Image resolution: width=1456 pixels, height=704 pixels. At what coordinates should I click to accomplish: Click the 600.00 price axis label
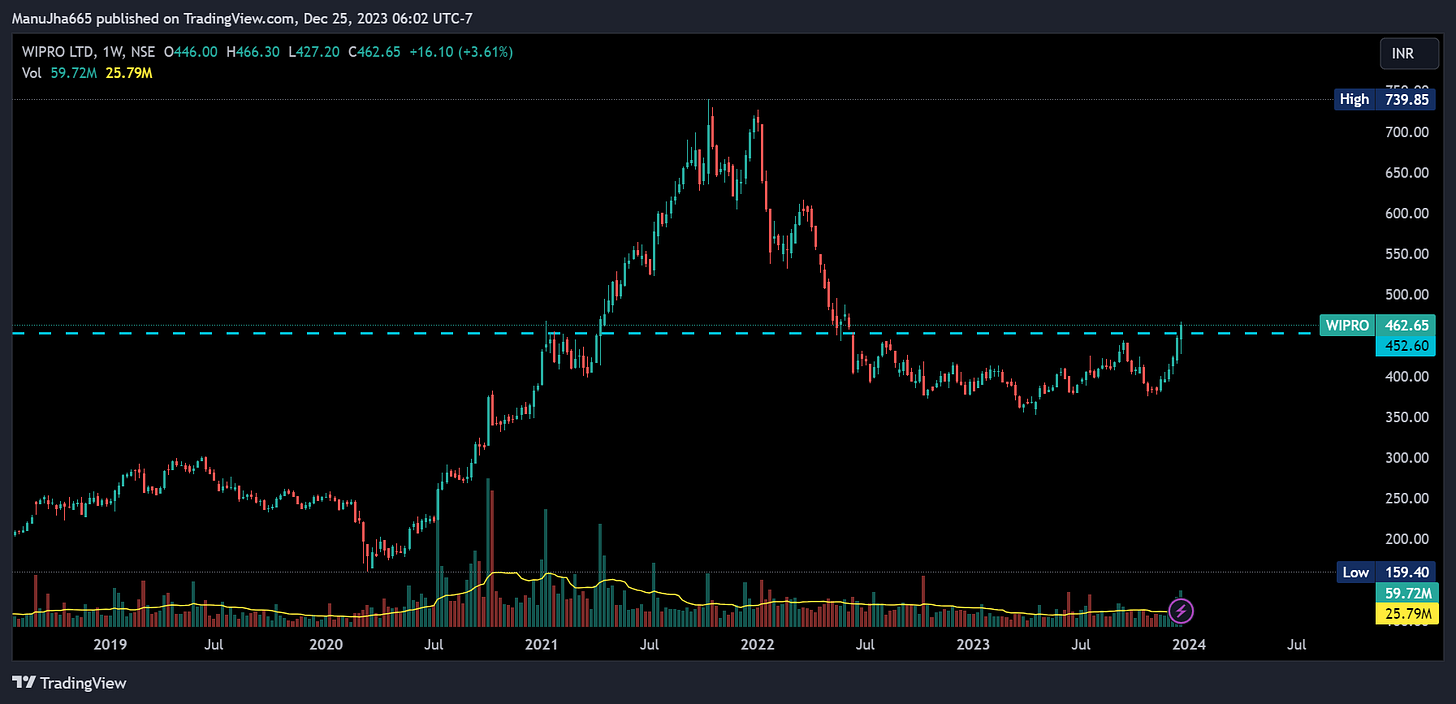coord(1405,213)
